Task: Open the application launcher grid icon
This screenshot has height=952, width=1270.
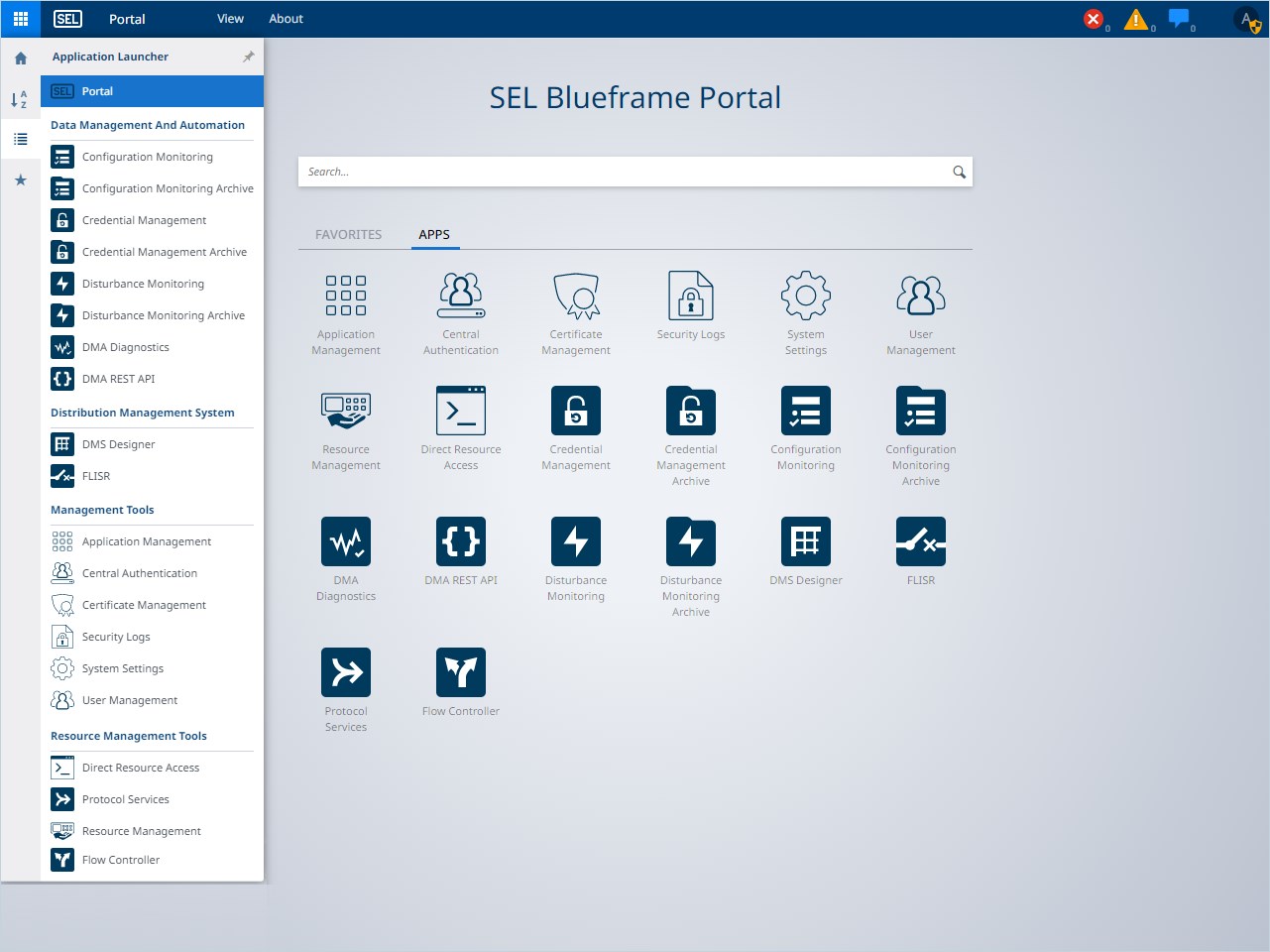Action: 20,19
